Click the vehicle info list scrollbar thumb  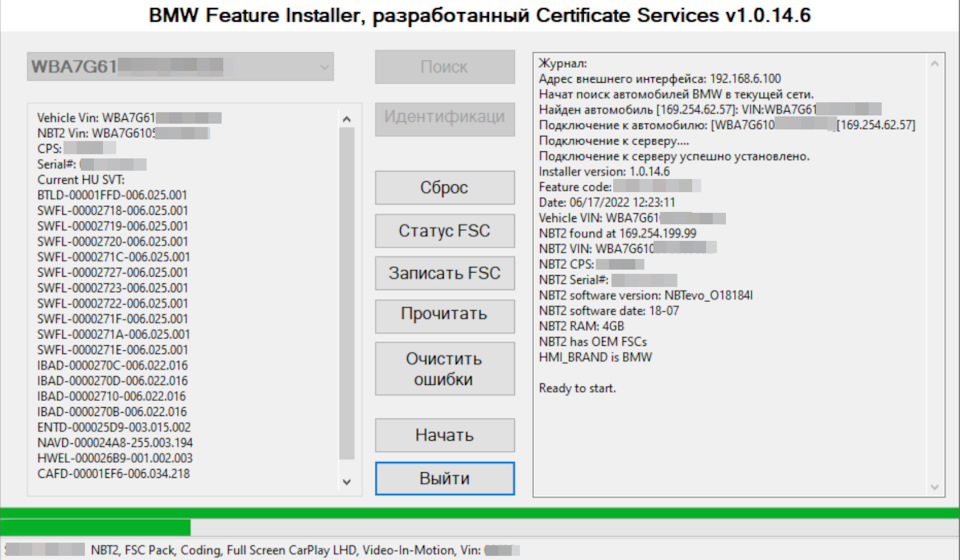(x=347, y=293)
